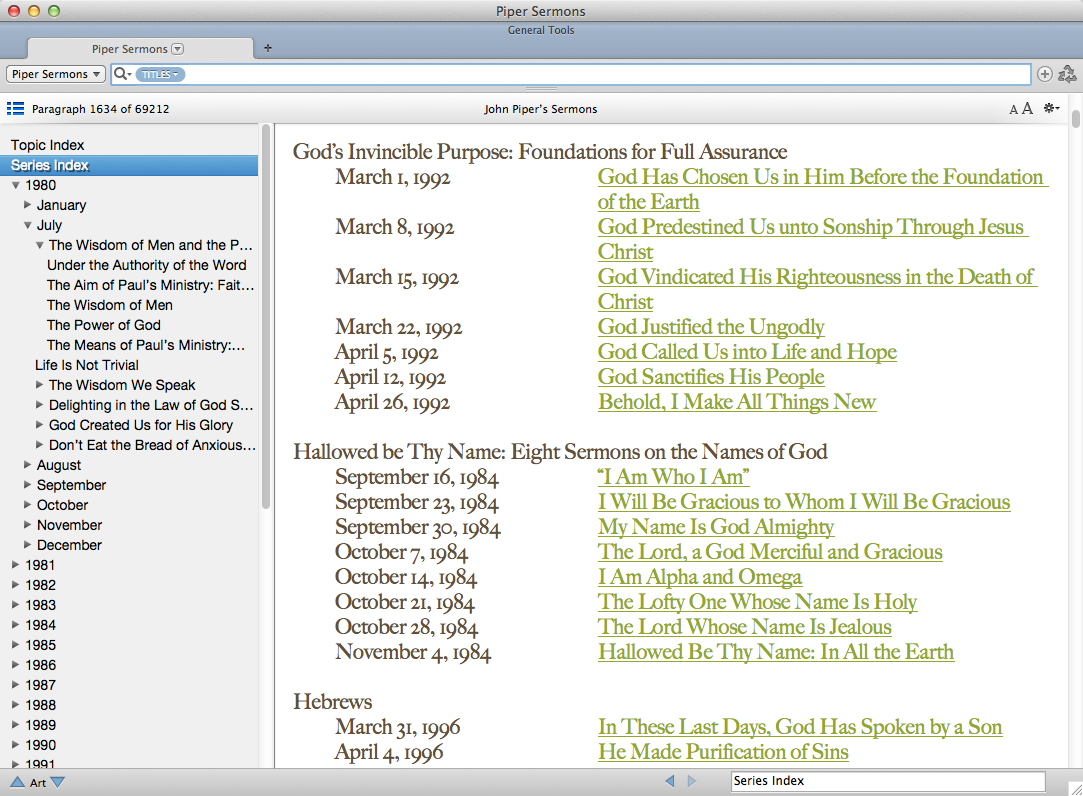This screenshot has height=796, width=1083.
Task: Expand the August node
Action: point(28,464)
